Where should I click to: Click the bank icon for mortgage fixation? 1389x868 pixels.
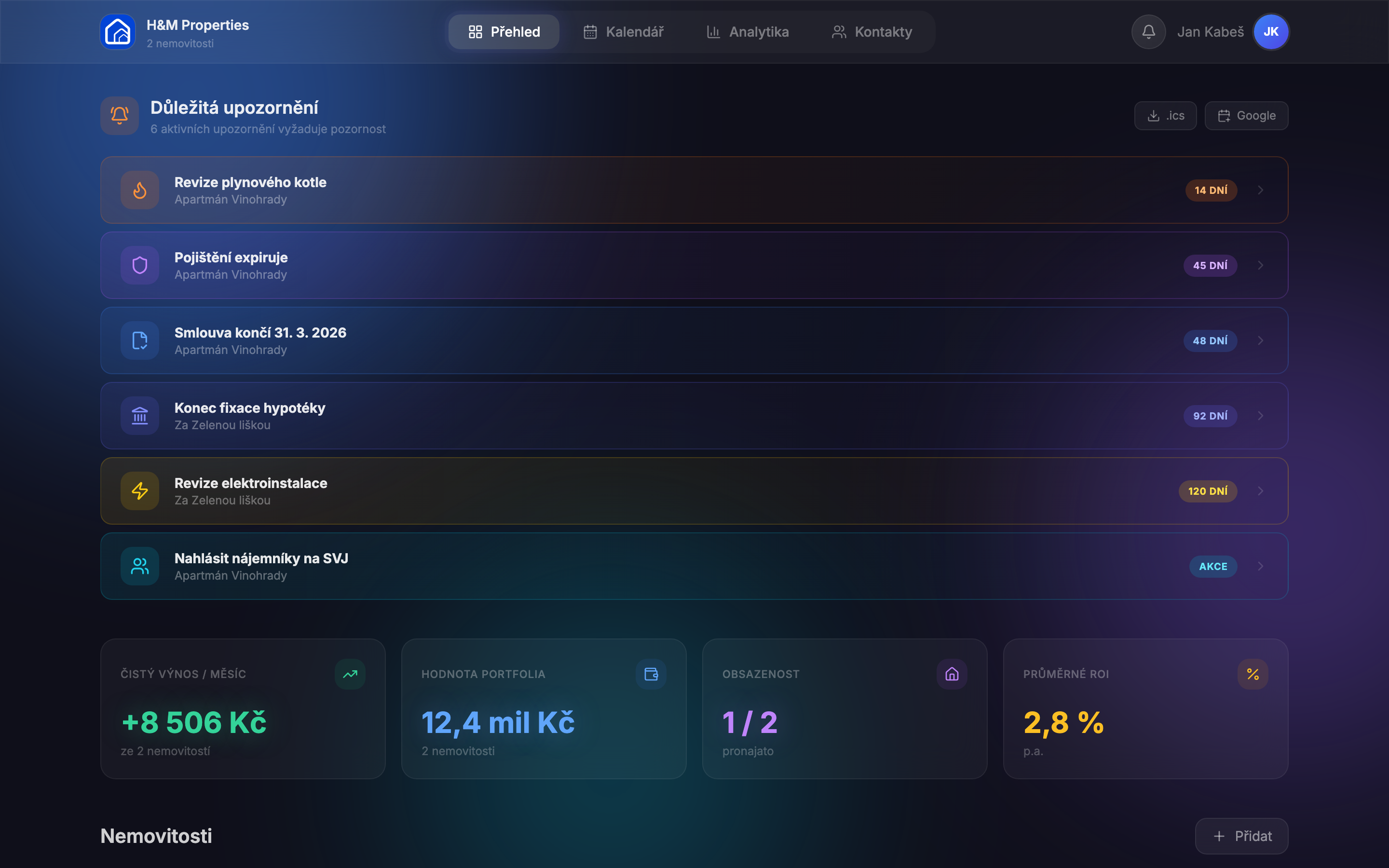click(x=139, y=416)
